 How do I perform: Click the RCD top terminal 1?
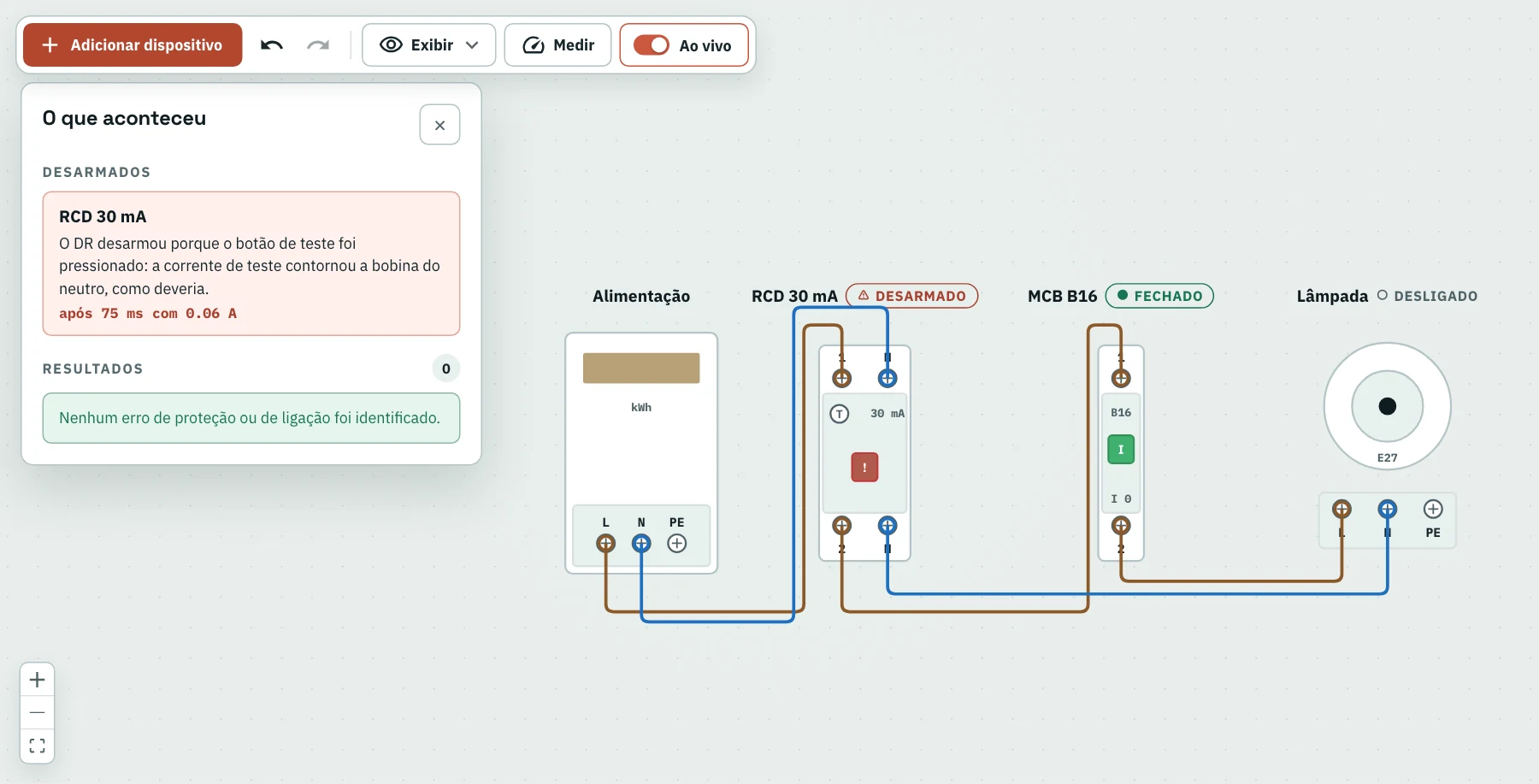coord(842,378)
